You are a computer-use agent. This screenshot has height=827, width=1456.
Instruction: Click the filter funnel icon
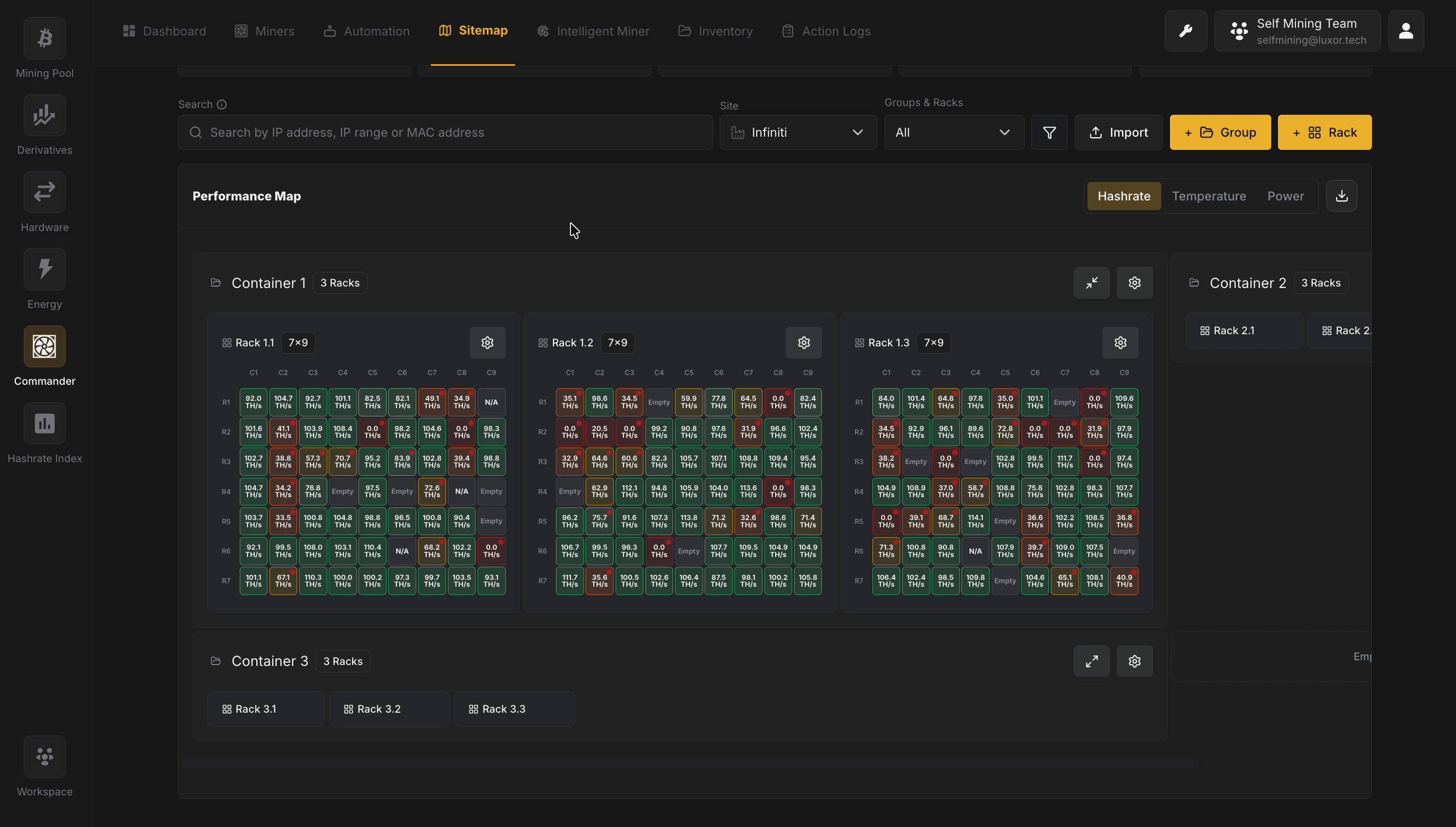pyautogui.click(x=1049, y=132)
